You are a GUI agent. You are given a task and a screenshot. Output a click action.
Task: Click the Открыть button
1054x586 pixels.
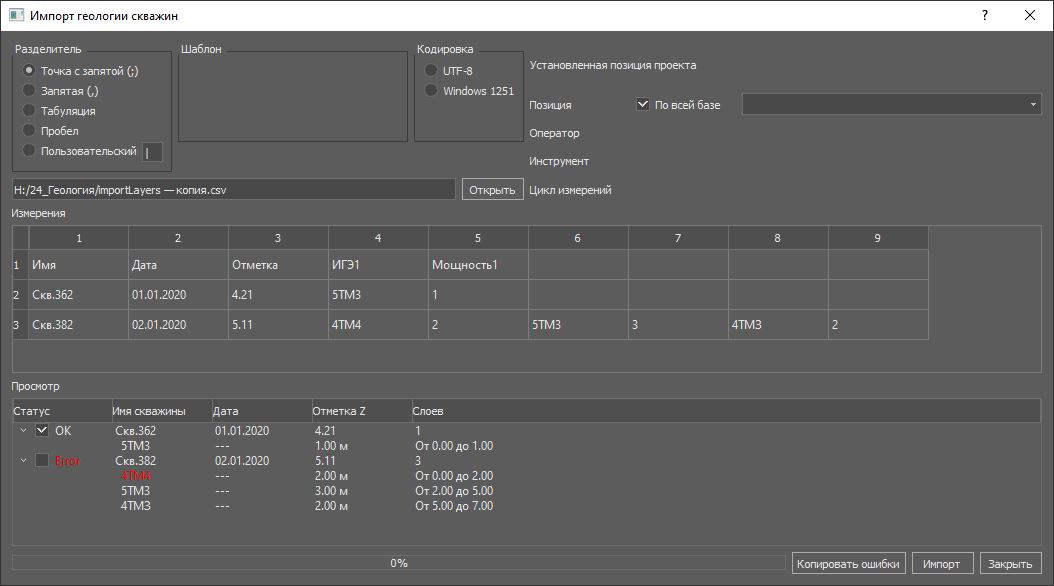click(492, 190)
